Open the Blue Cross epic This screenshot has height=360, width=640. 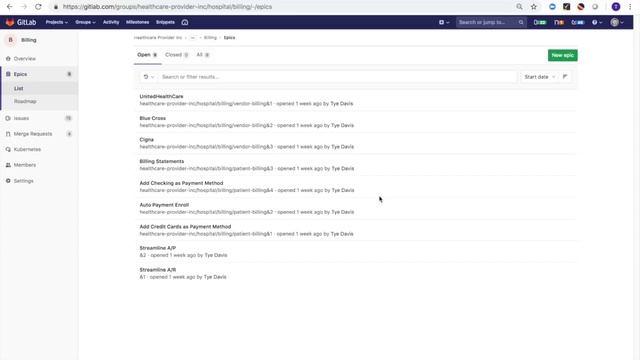pyautogui.click(x=153, y=118)
